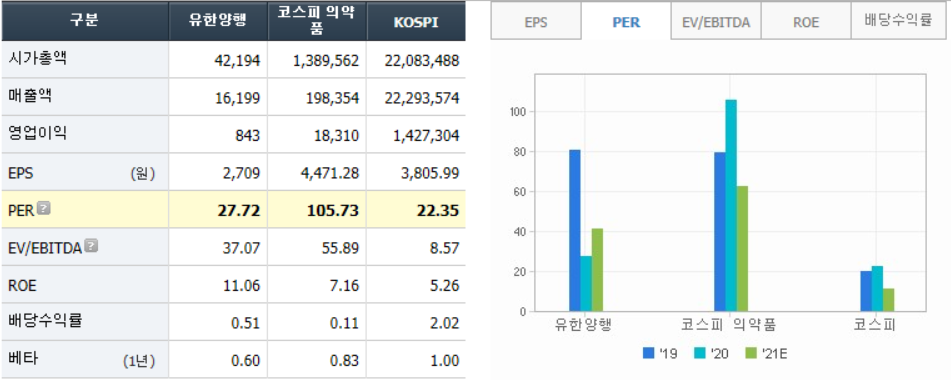The height and width of the screenshot is (380, 951).
Task: Select the ROE row label in table
Action: pyautogui.click(x=22, y=286)
